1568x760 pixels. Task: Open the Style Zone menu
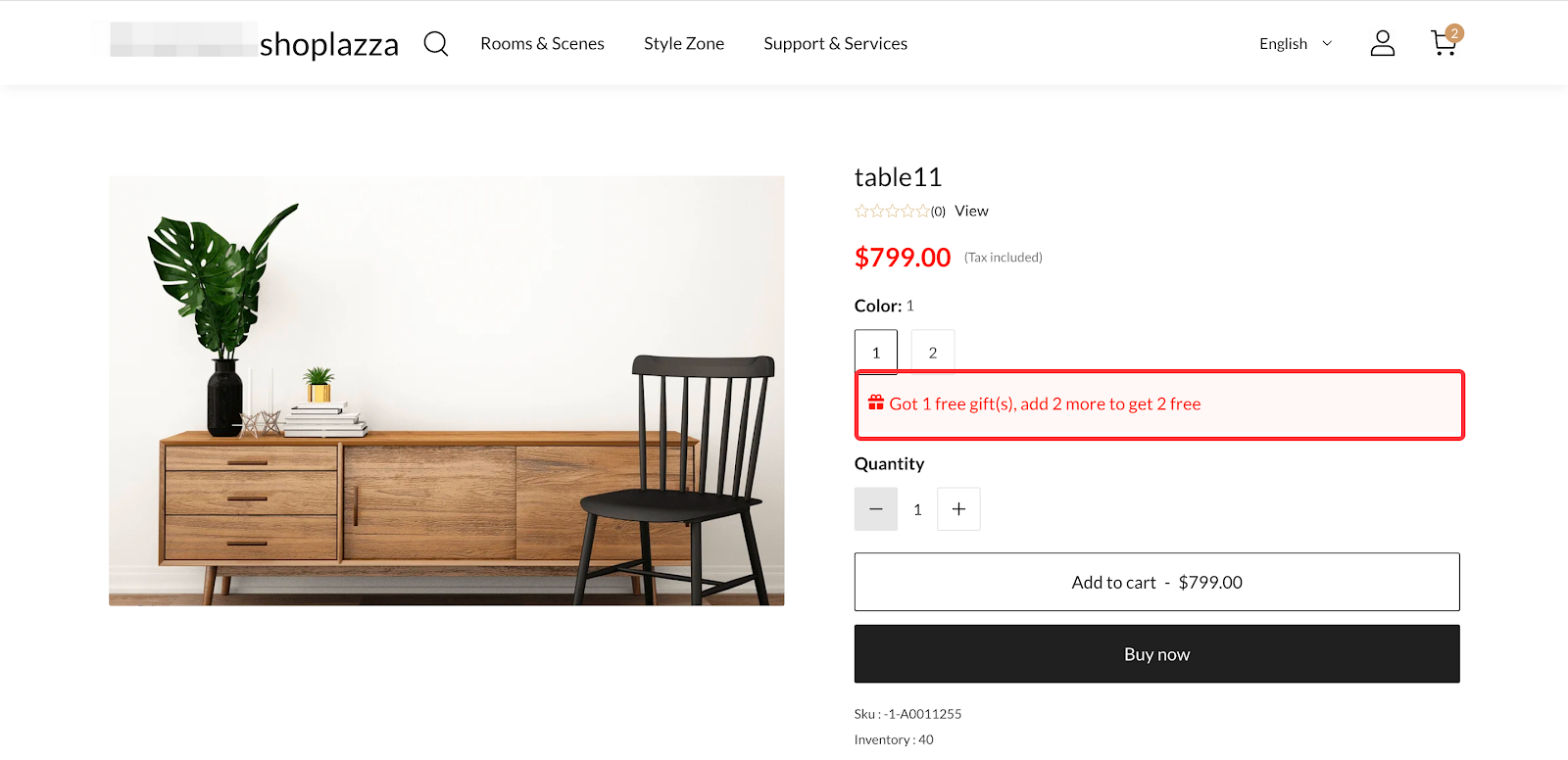[x=684, y=44]
